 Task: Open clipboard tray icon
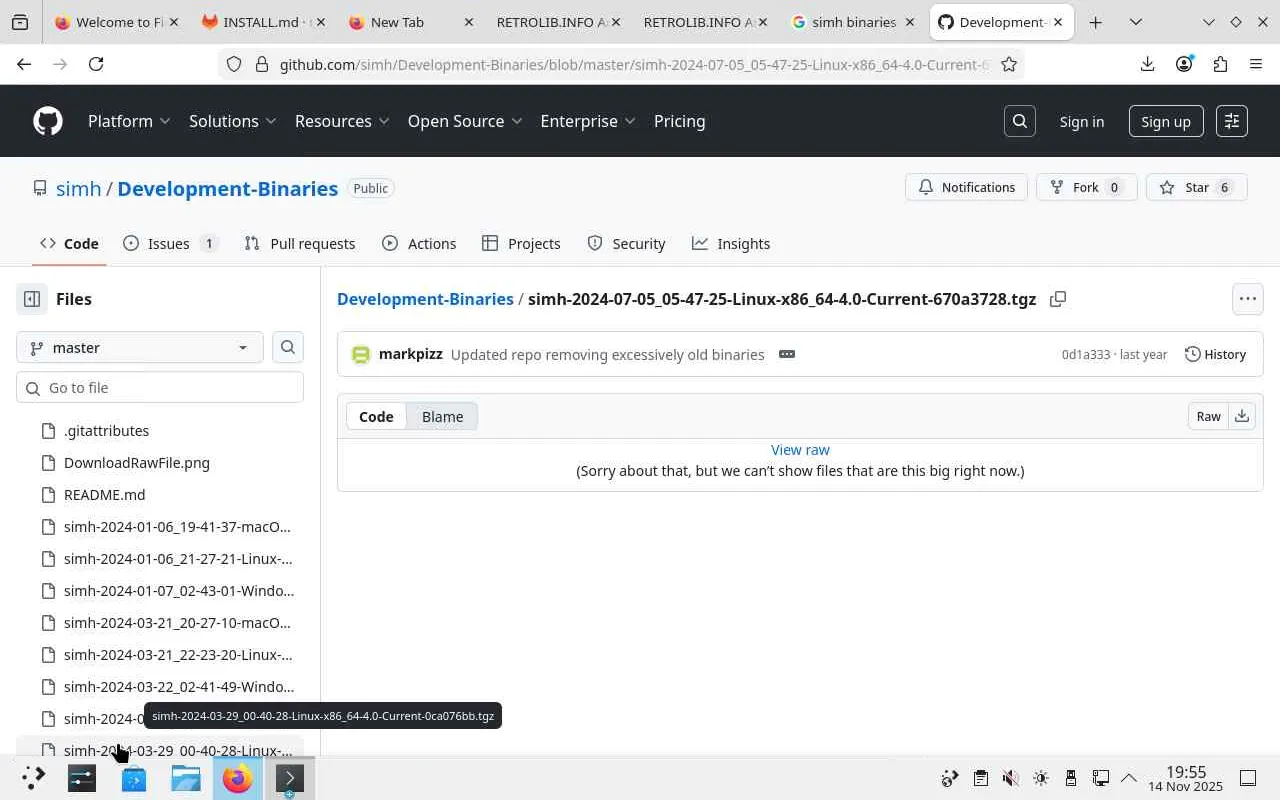[980, 778]
